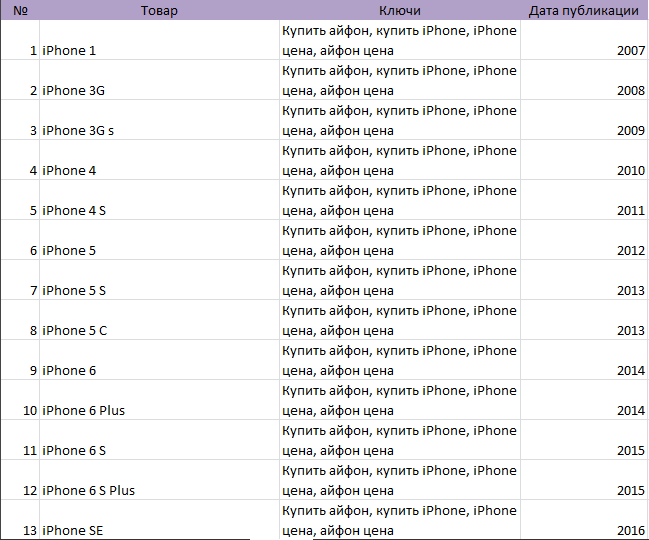Select the 'Дата публикации' column header
This screenshot has width=649, height=540.
click(584, 10)
